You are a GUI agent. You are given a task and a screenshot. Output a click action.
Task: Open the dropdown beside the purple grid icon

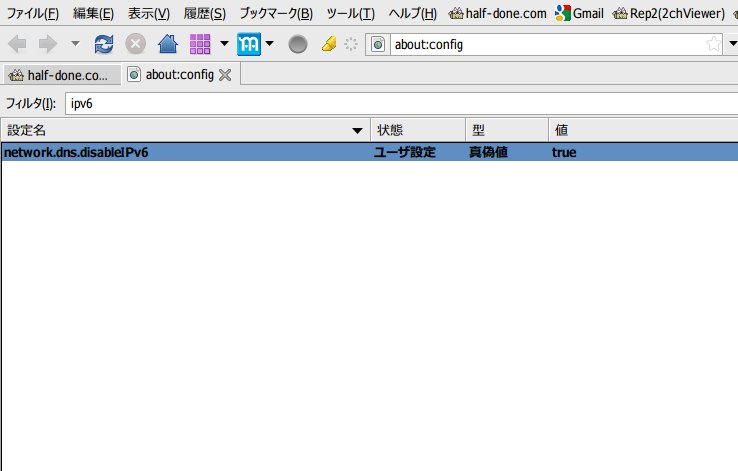pos(224,44)
